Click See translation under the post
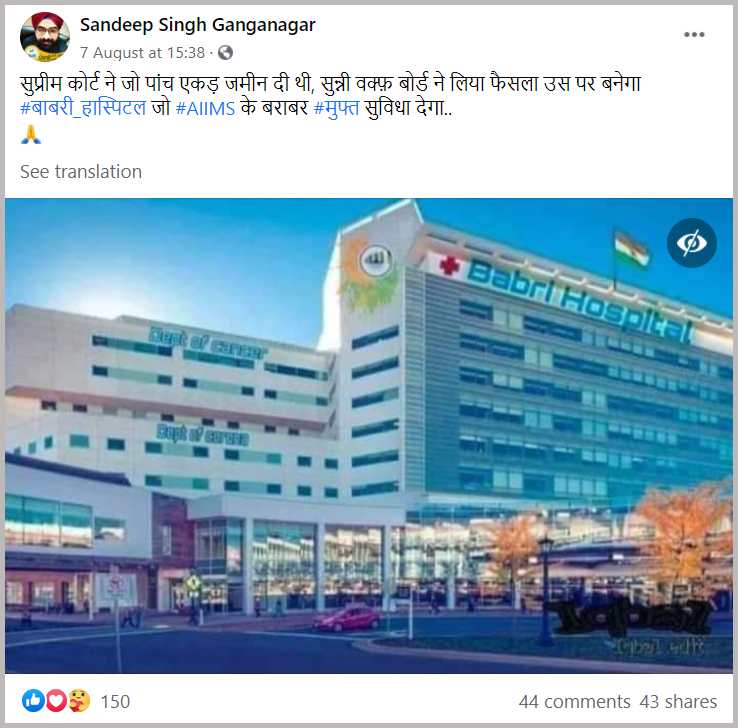 pyautogui.click(x=81, y=172)
